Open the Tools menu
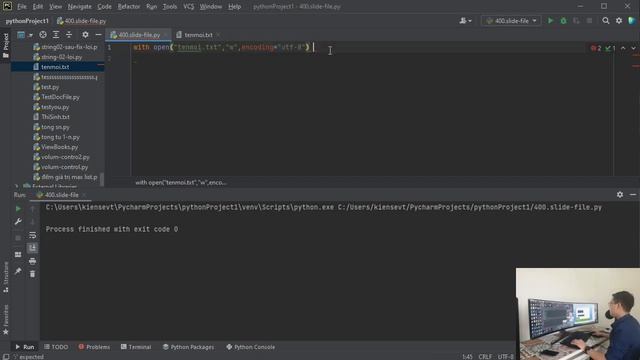Screen dimensions: 640x360 170,7
